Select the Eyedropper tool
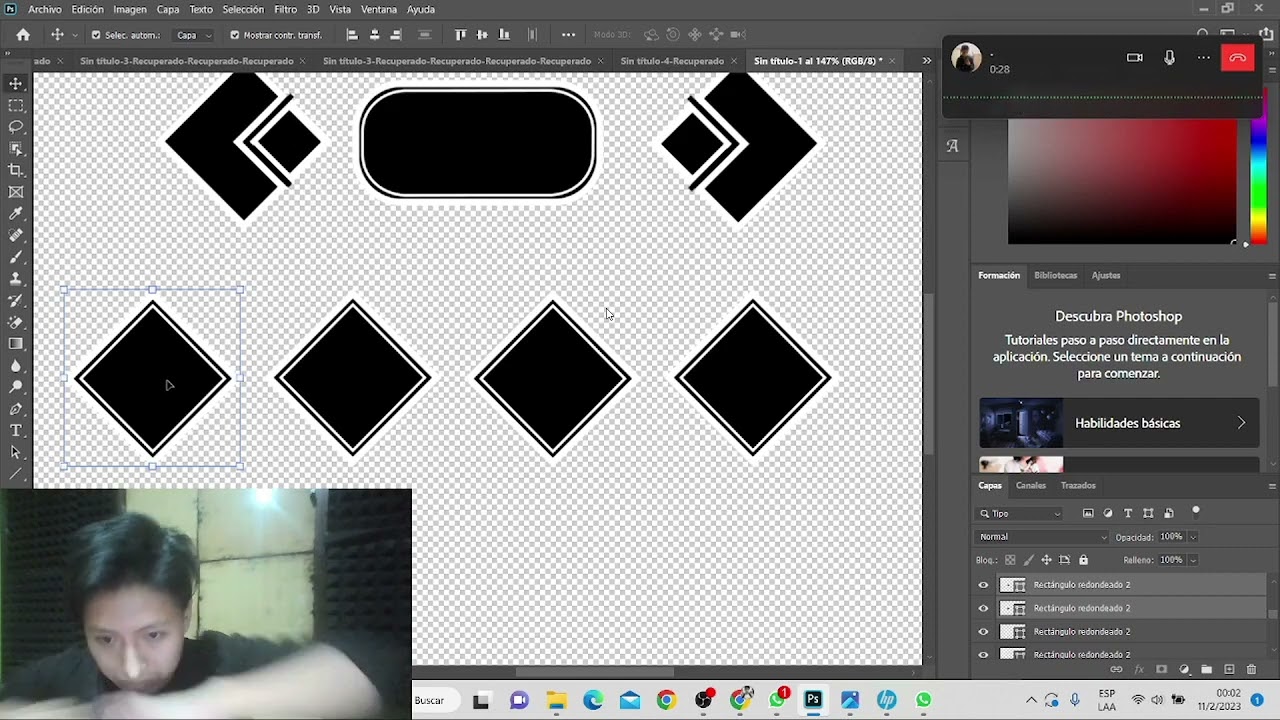This screenshot has height=720, width=1280. click(x=16, y=214)
